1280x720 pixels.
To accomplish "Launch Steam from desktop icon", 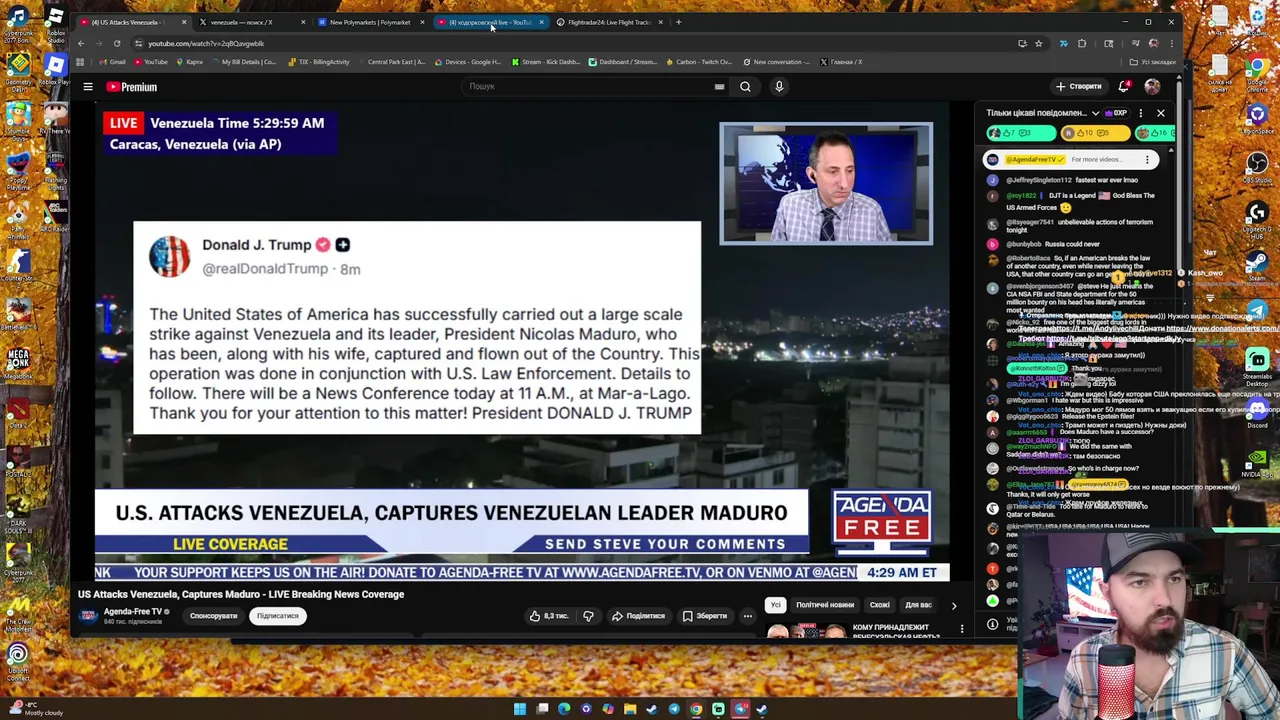I will (x=1257, y=265).
